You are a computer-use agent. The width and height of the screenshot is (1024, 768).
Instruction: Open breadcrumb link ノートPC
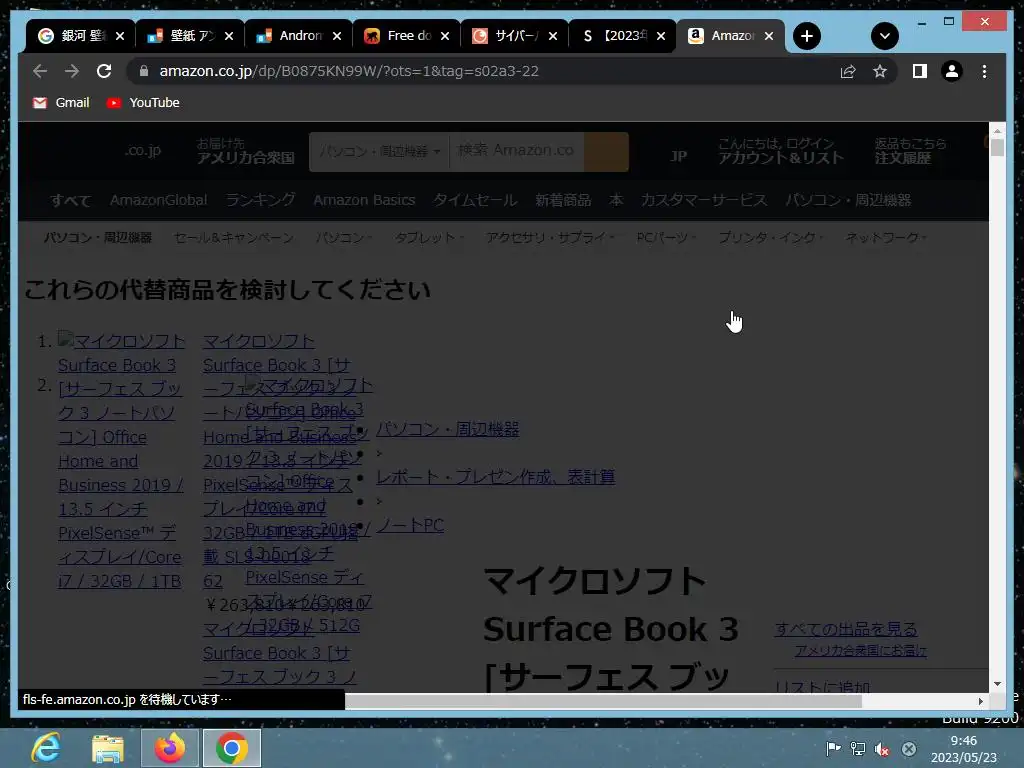coord(411,524)
